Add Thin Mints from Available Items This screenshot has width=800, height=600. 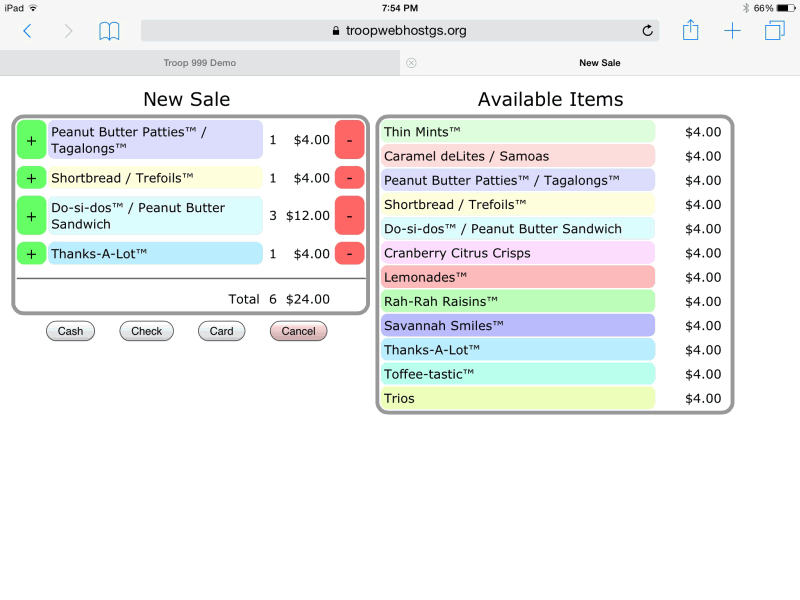518,132
